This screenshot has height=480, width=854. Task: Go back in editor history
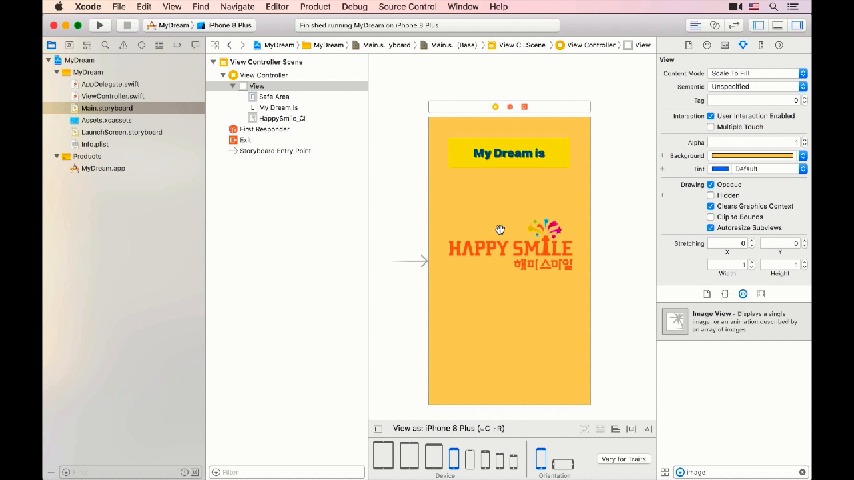[x=229, y=45]
